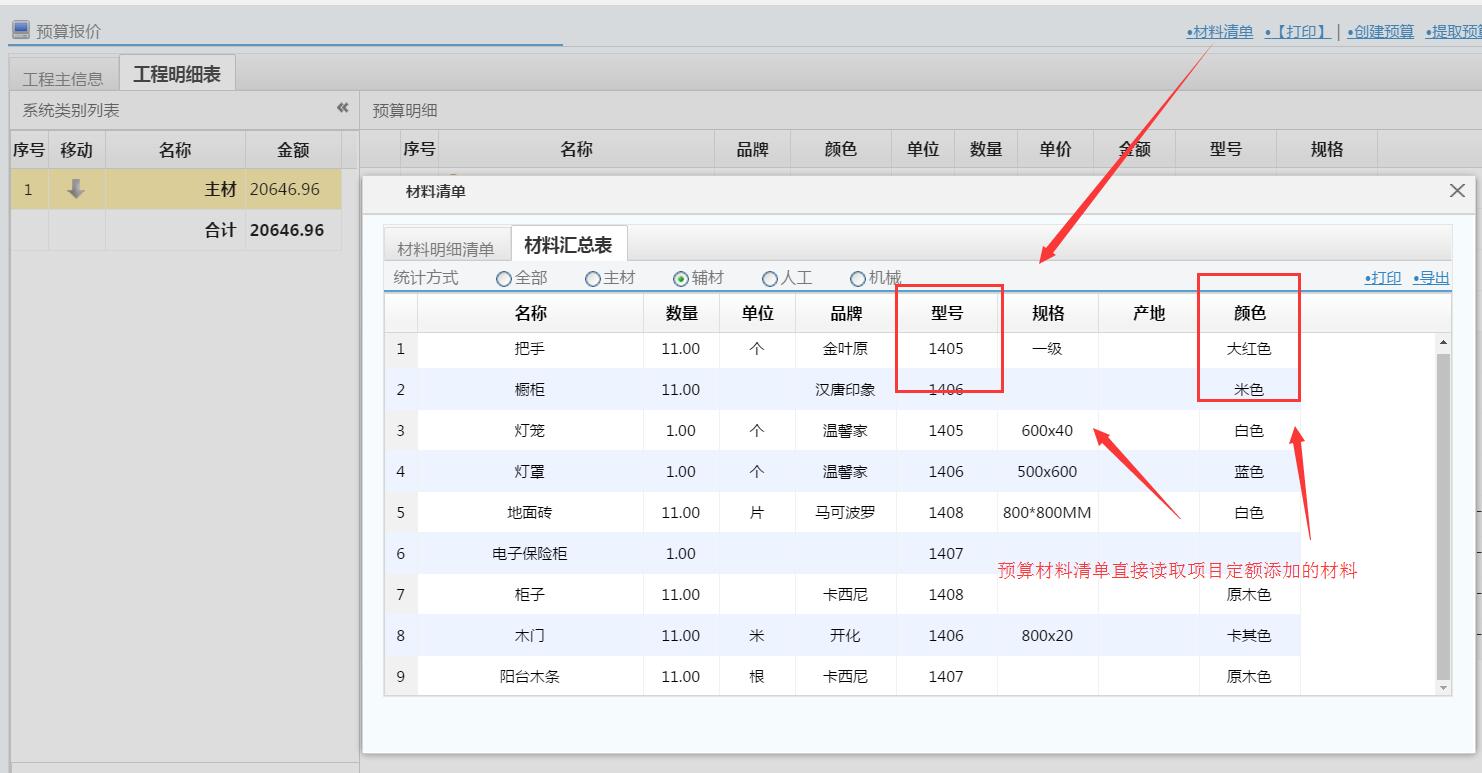1482x773 pixels.
Task: Click the 打印 link above material table
Action: [1383, 278]
